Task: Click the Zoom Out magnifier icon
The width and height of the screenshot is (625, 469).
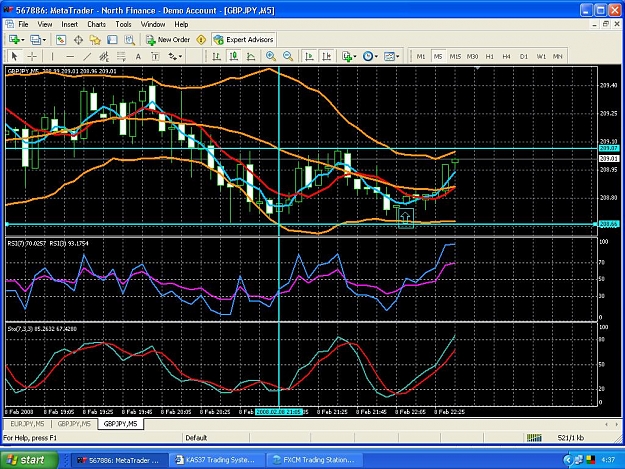Action: click(x=288, y=56)
